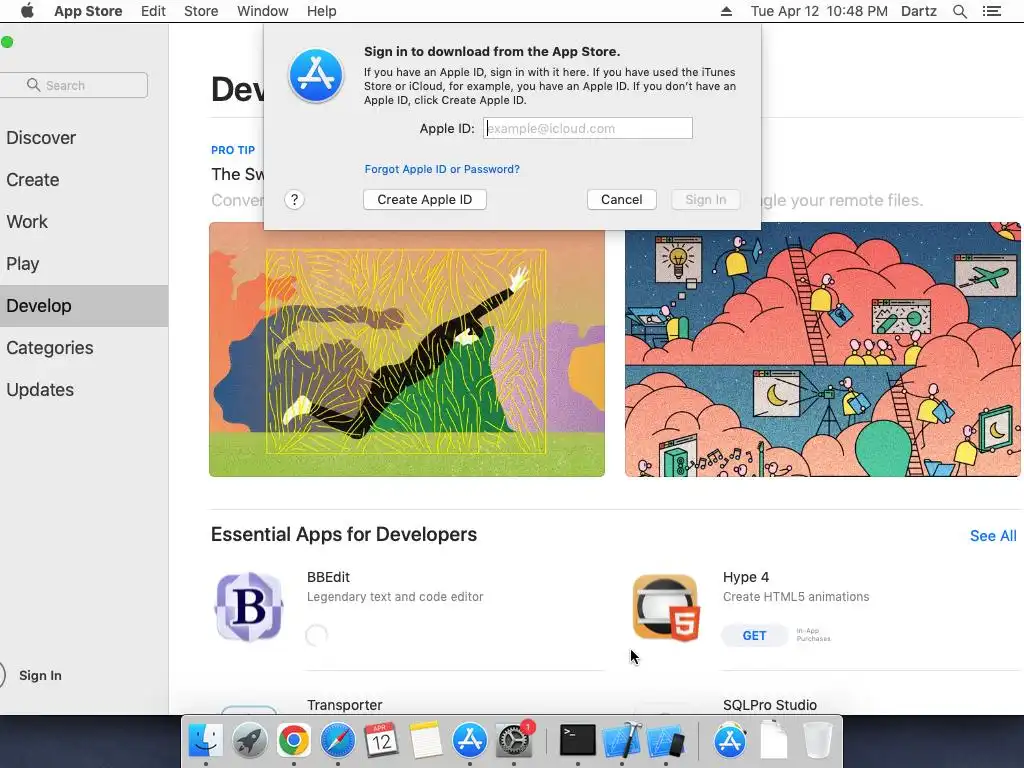Click Sign In at sidebar bottom

[x=40, y=675]
